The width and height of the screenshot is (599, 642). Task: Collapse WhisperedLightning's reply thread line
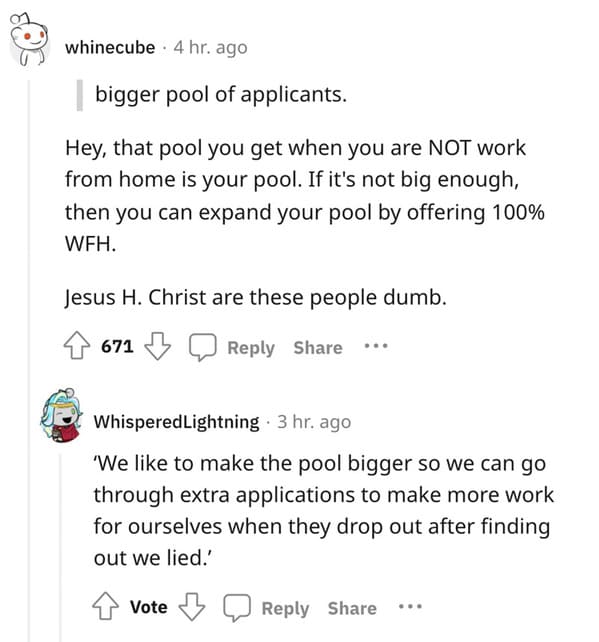pos(61,547)
